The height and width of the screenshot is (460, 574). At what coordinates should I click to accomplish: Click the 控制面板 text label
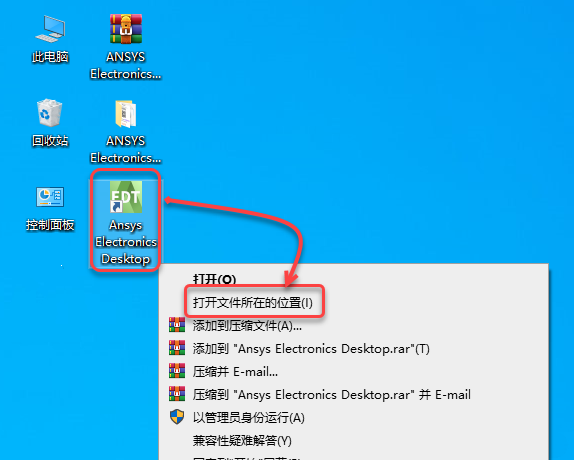50,225
